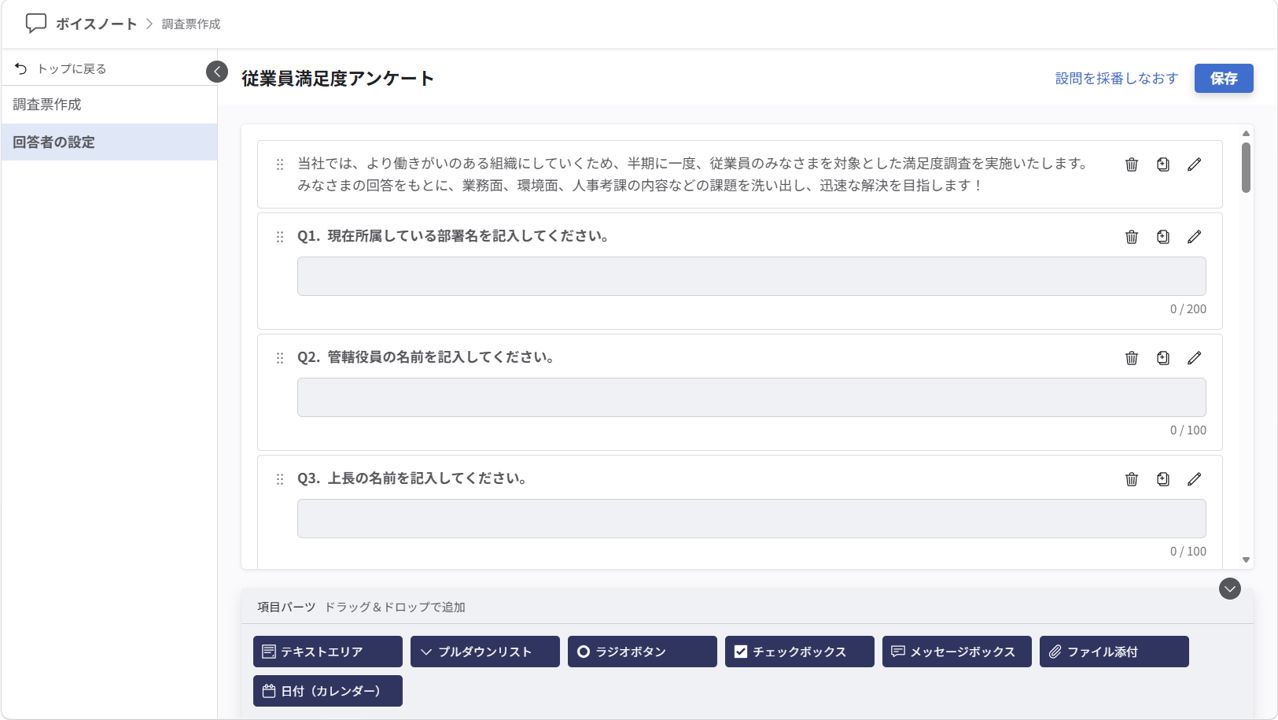The image size is (1278, 720).
Task: Select the ラジオボタン part
Action: (642, 651)
